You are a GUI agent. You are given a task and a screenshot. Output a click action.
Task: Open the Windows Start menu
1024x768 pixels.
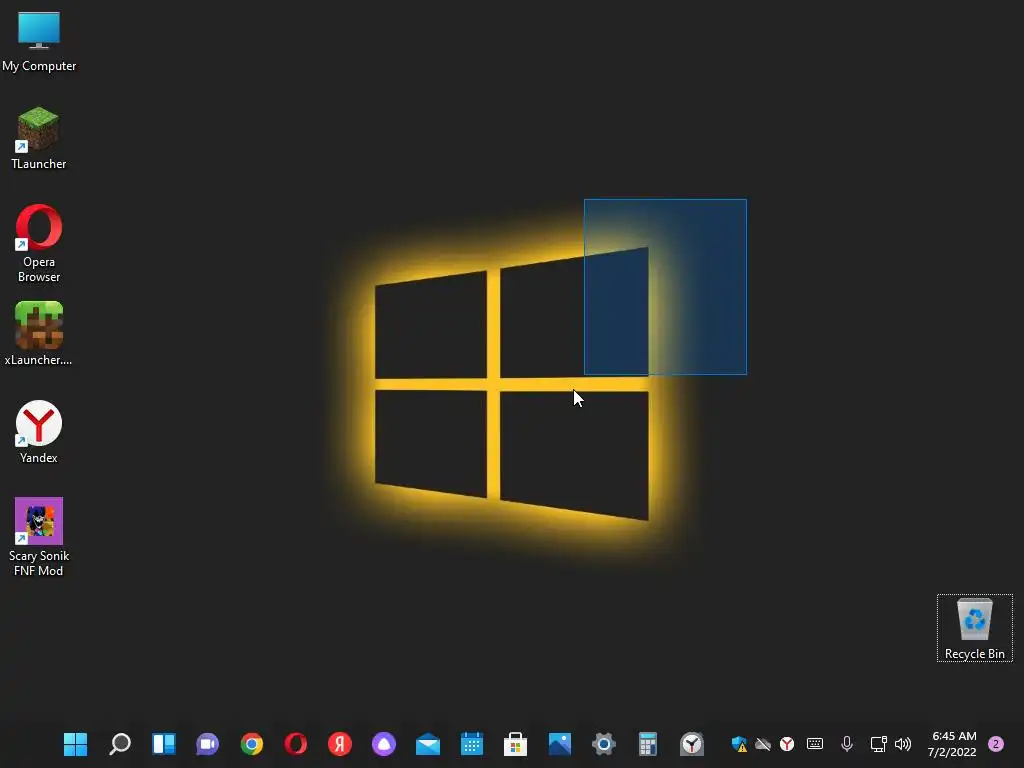point(75,744)
